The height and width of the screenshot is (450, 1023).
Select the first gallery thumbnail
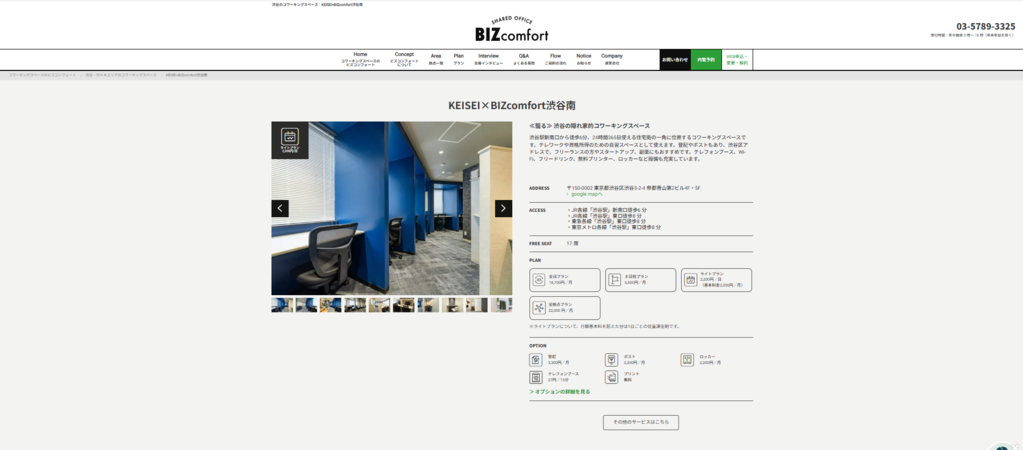coord(282,305)
